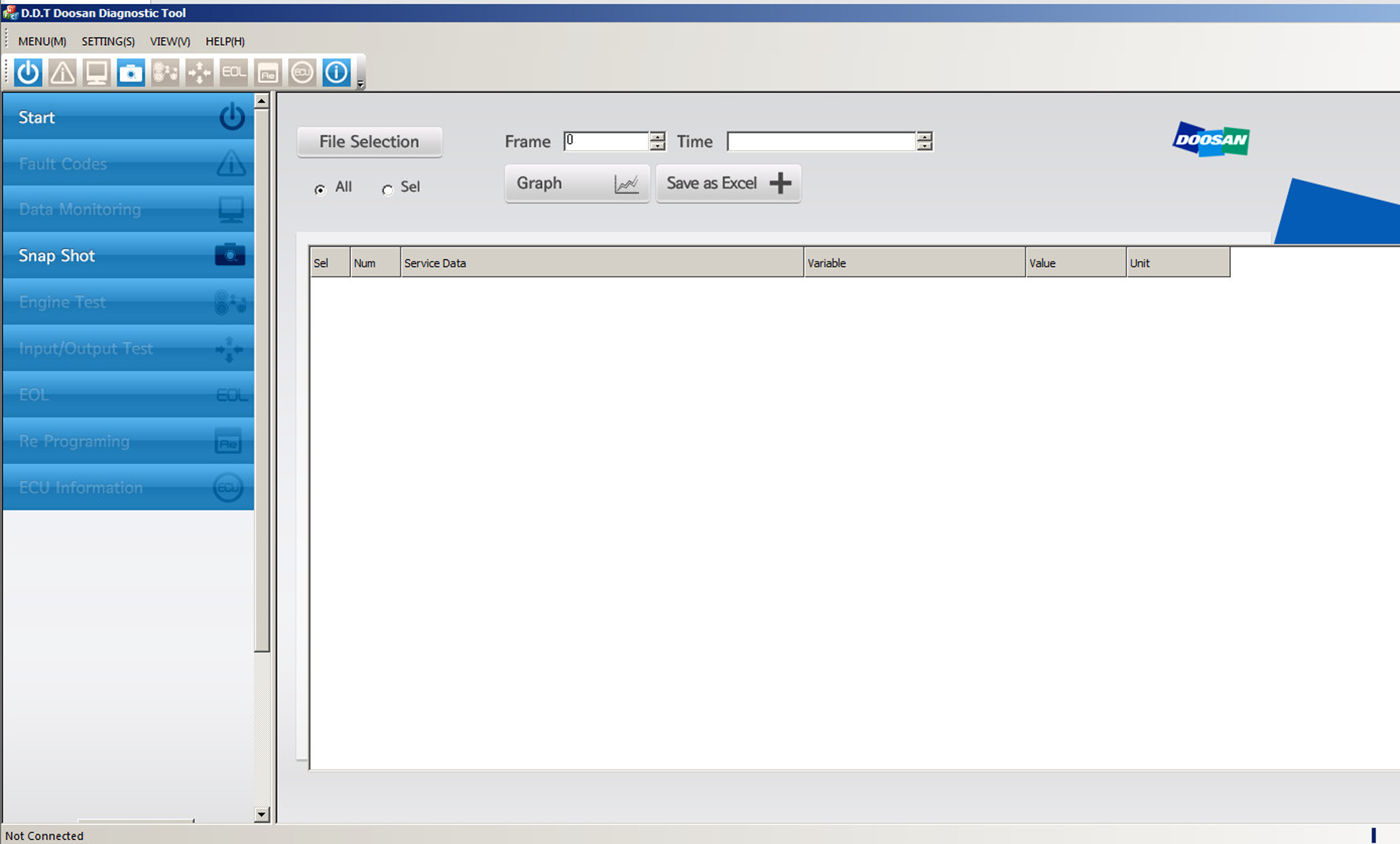
Task: Select the Sel radio button
Action: point(387,190)
